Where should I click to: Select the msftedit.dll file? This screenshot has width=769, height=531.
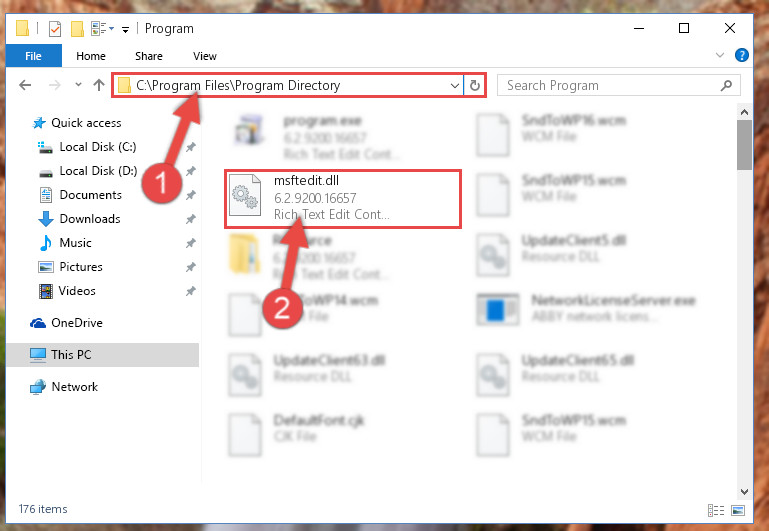[343, 199]
